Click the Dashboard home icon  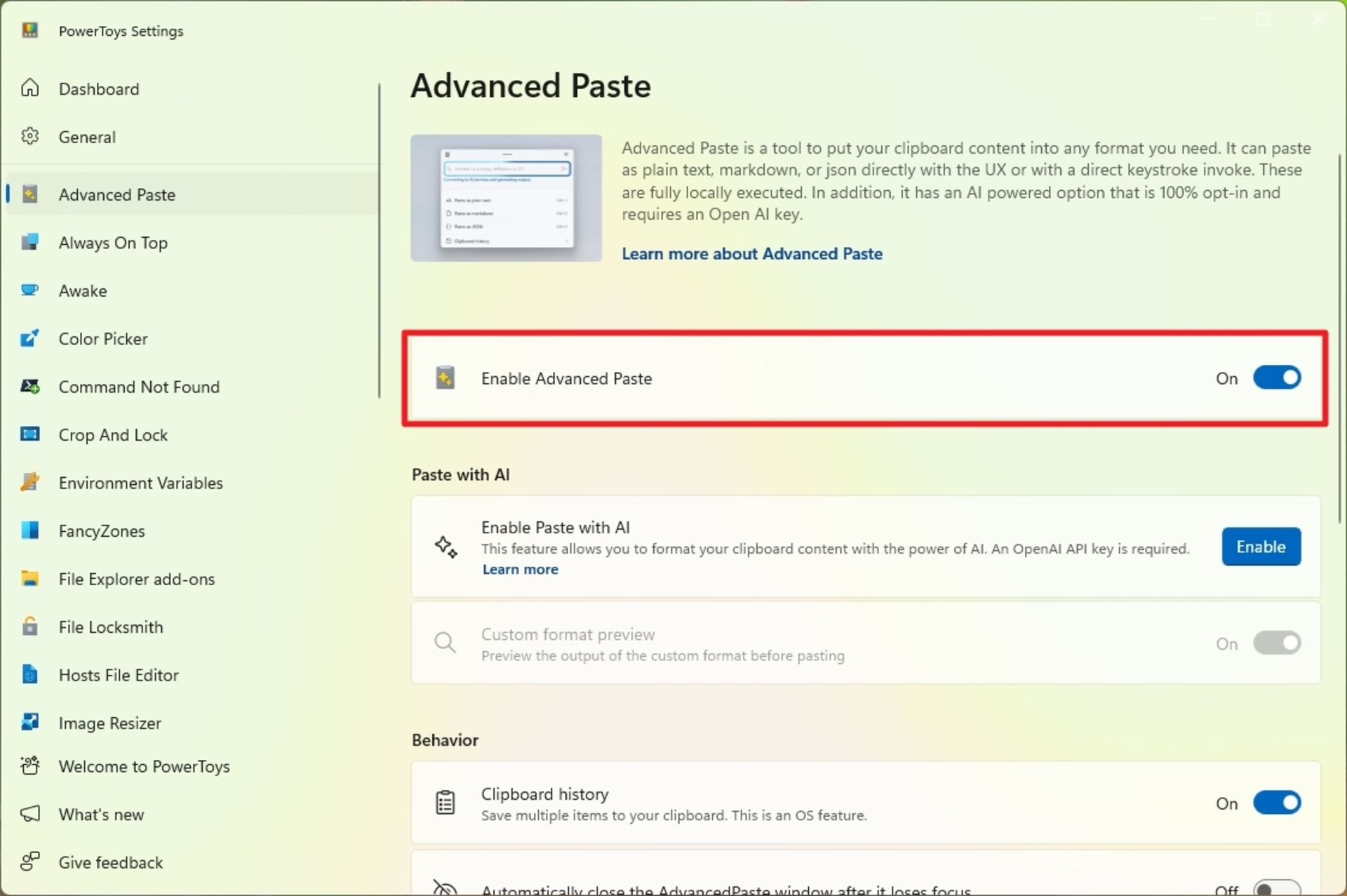pos(29,88)
